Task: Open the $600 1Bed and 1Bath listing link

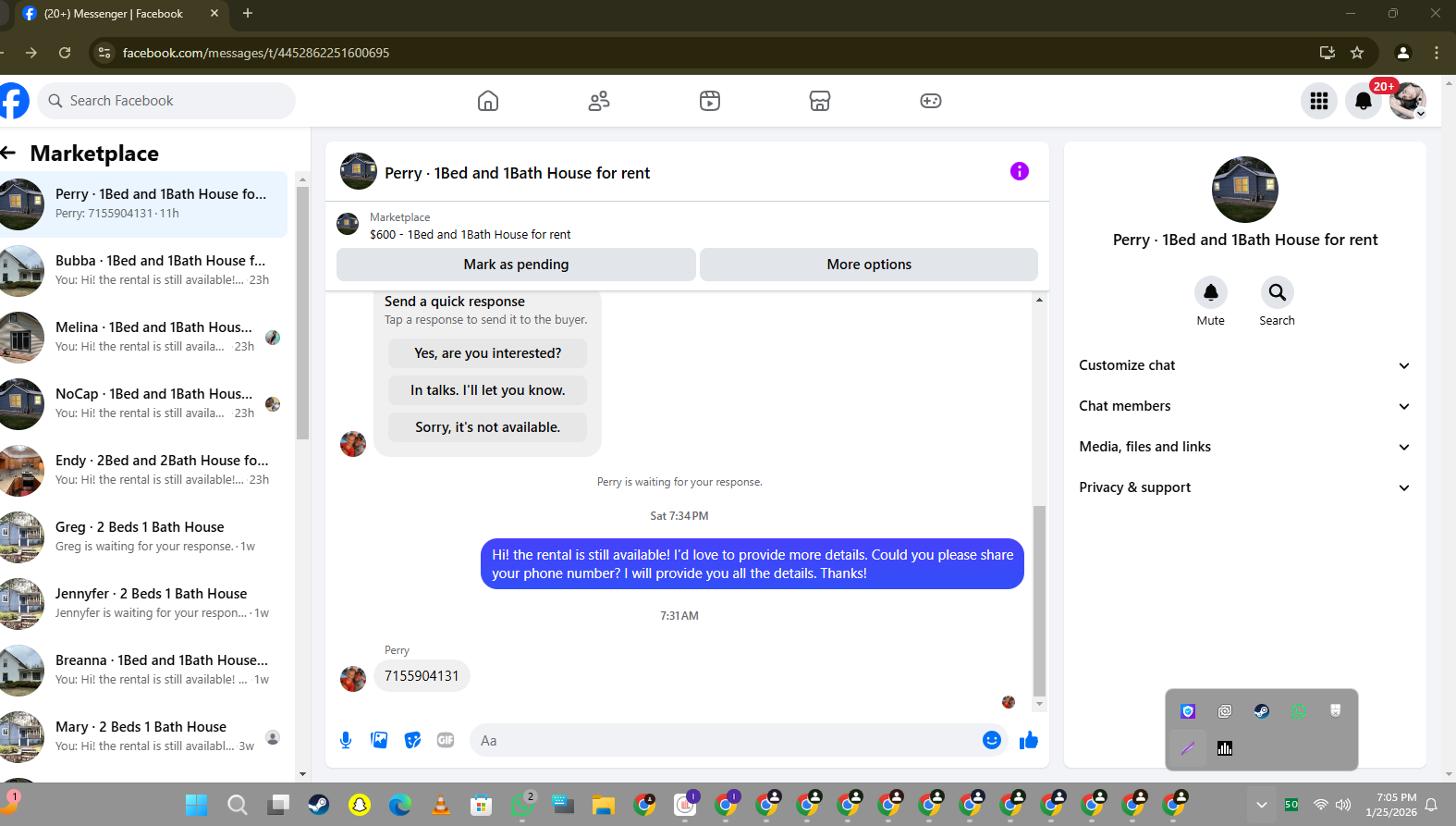Action: pyautogui.click(x=470, y=235)
